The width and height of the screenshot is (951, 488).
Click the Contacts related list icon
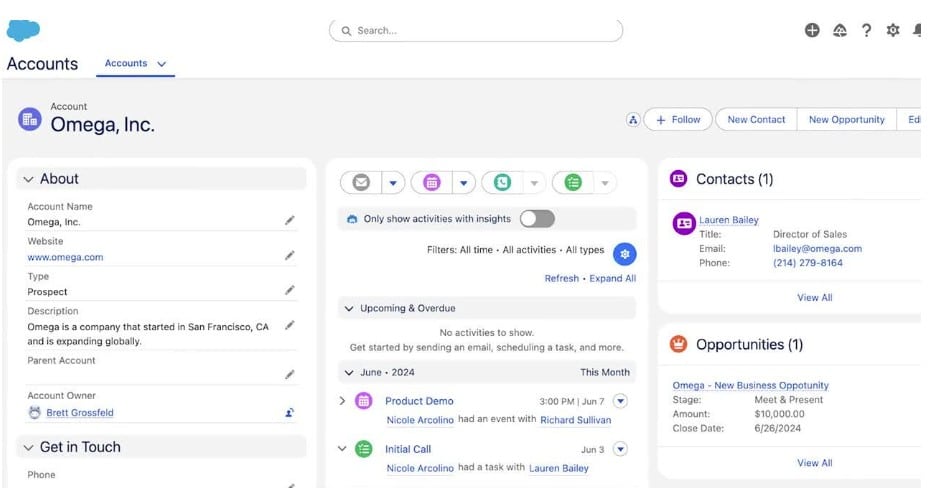click(x=678, y=179)
